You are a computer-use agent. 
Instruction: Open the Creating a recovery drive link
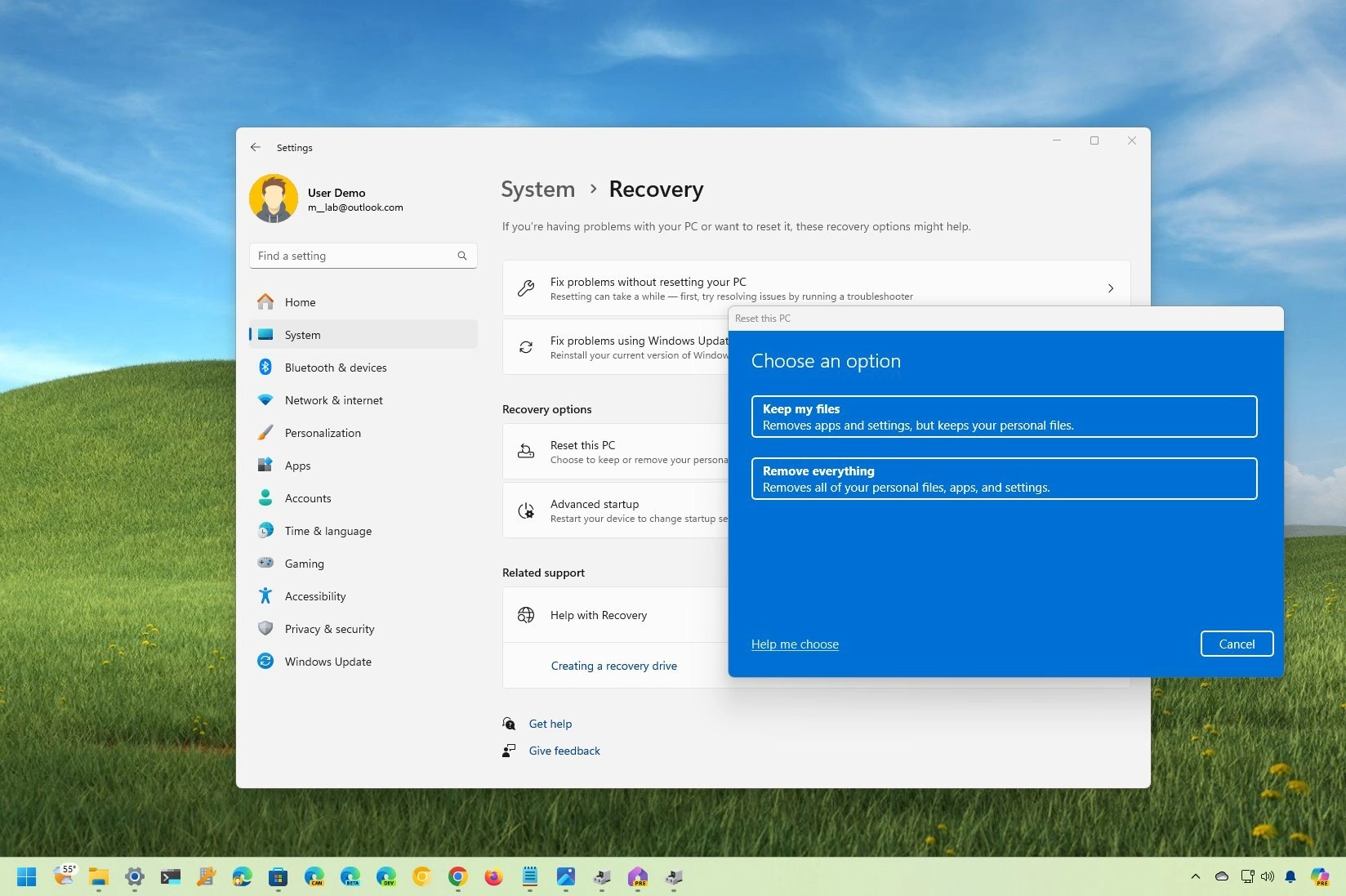(613, 666)
